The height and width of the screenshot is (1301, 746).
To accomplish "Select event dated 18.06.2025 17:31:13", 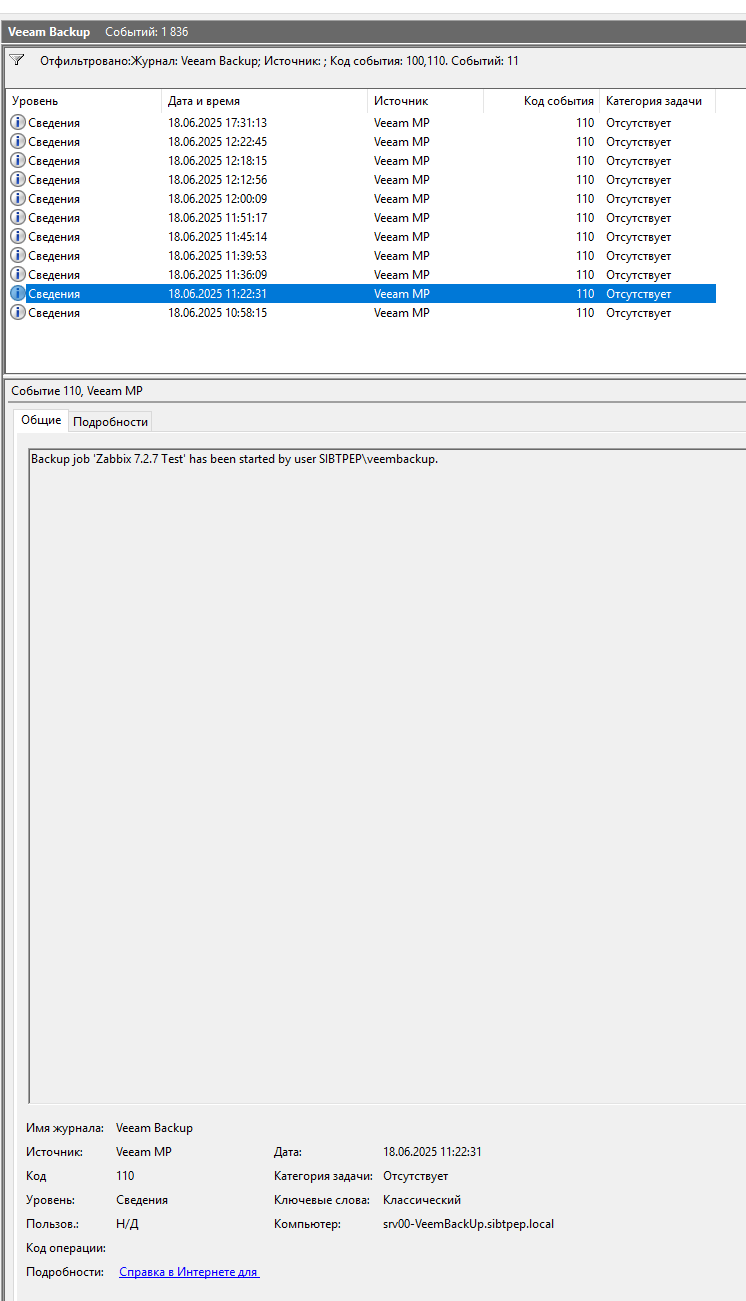I will coord(362,122).
